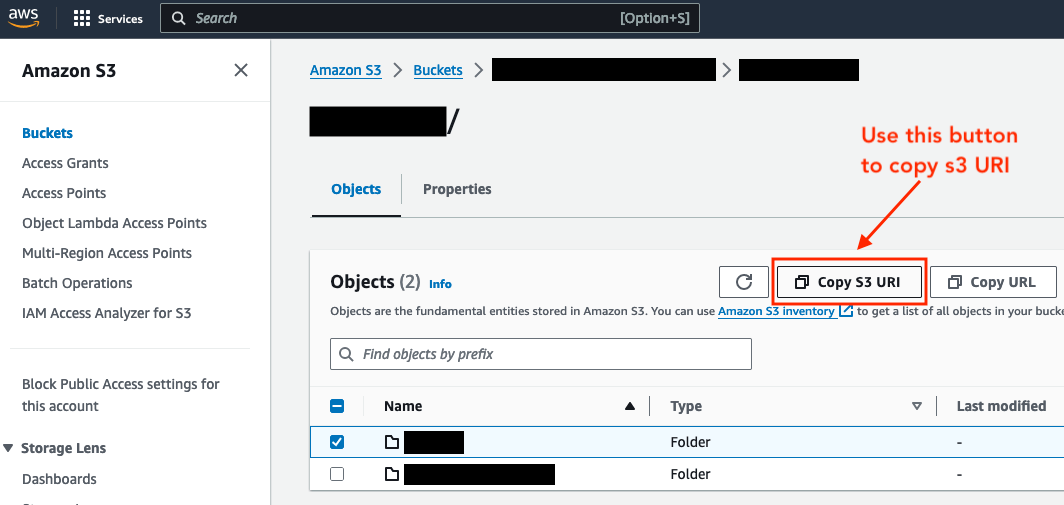Click the Services label in top bar
This screenshot has width=1064, height=505.
120,18
